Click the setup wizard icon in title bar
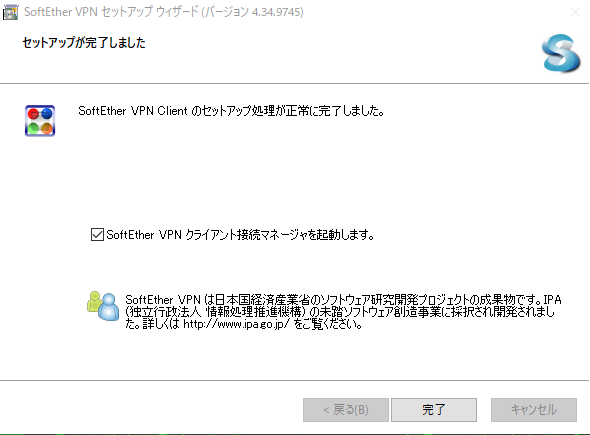The height and width of the screenshot is (435, 590). point(10,12)
